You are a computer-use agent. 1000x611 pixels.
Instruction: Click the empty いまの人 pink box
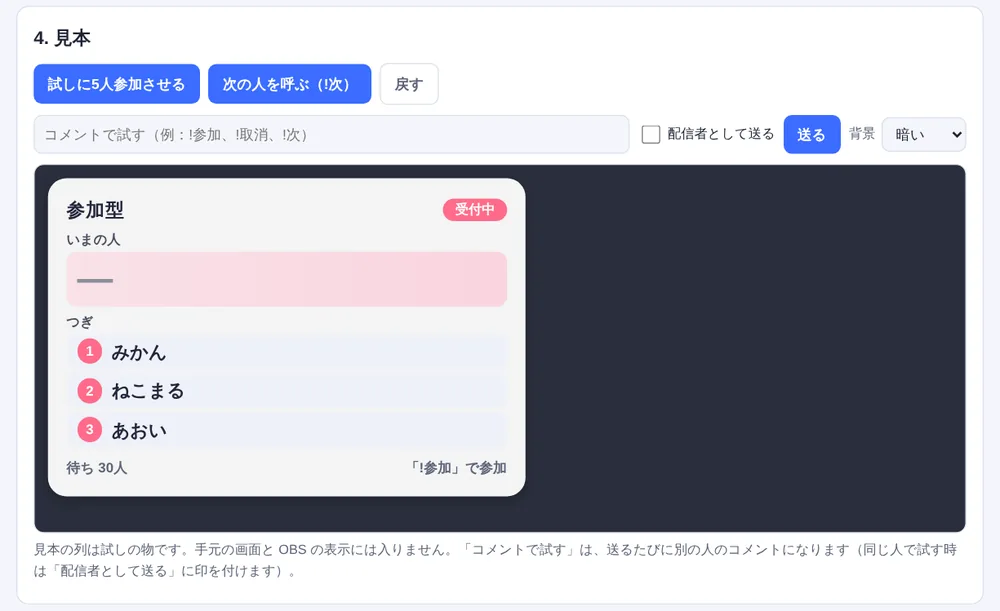(286, 279)
